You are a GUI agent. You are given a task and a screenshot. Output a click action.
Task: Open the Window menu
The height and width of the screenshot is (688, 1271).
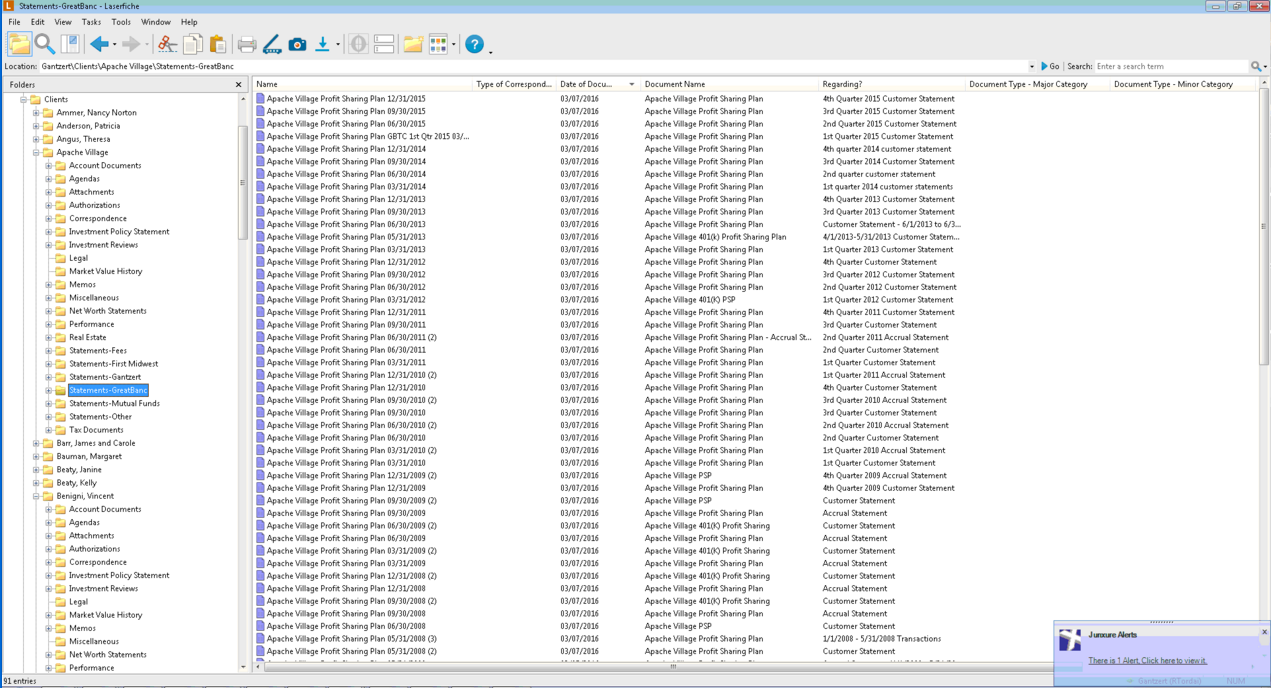click(155, 22)
